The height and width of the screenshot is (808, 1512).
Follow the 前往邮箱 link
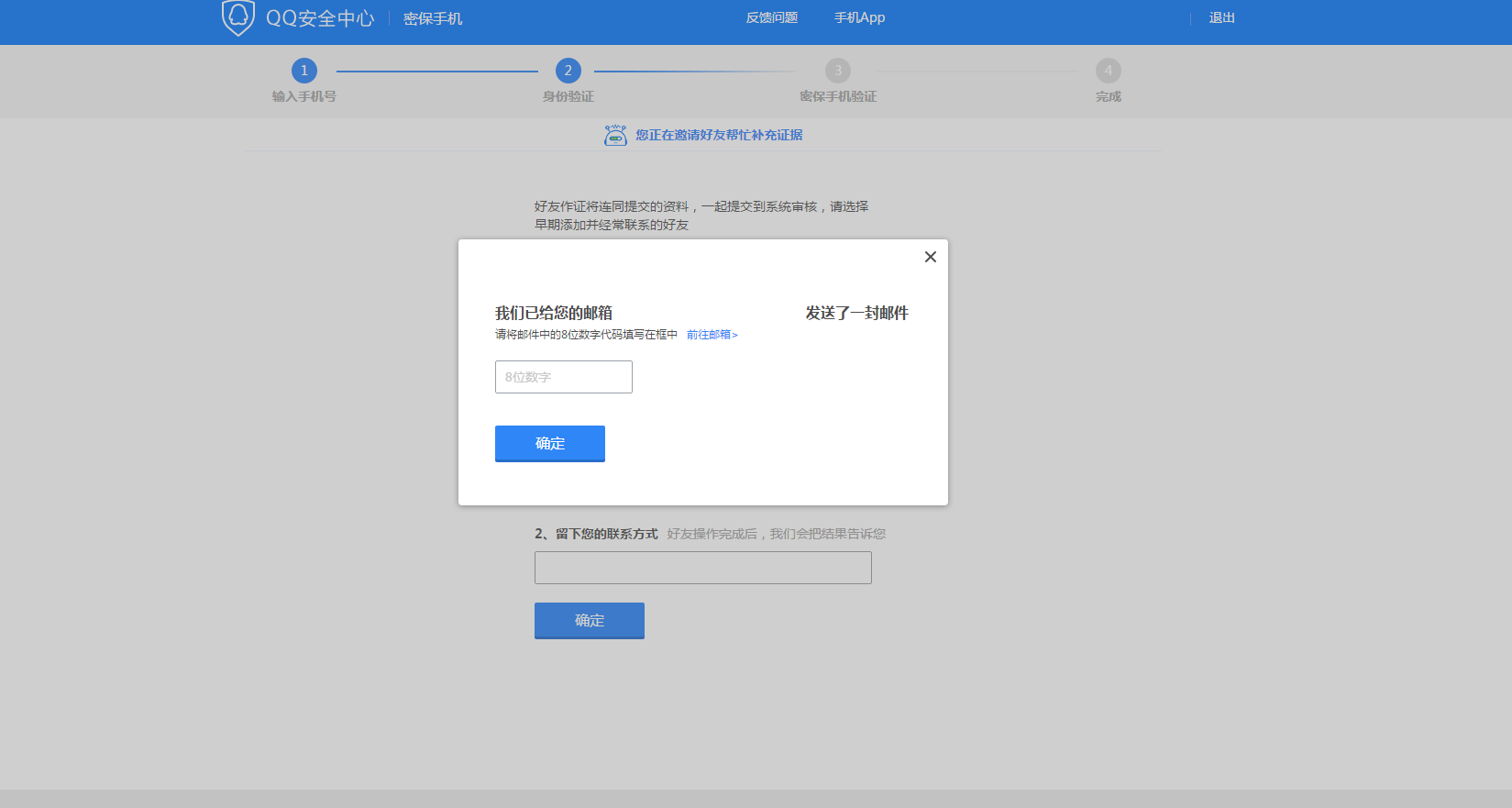712,335
